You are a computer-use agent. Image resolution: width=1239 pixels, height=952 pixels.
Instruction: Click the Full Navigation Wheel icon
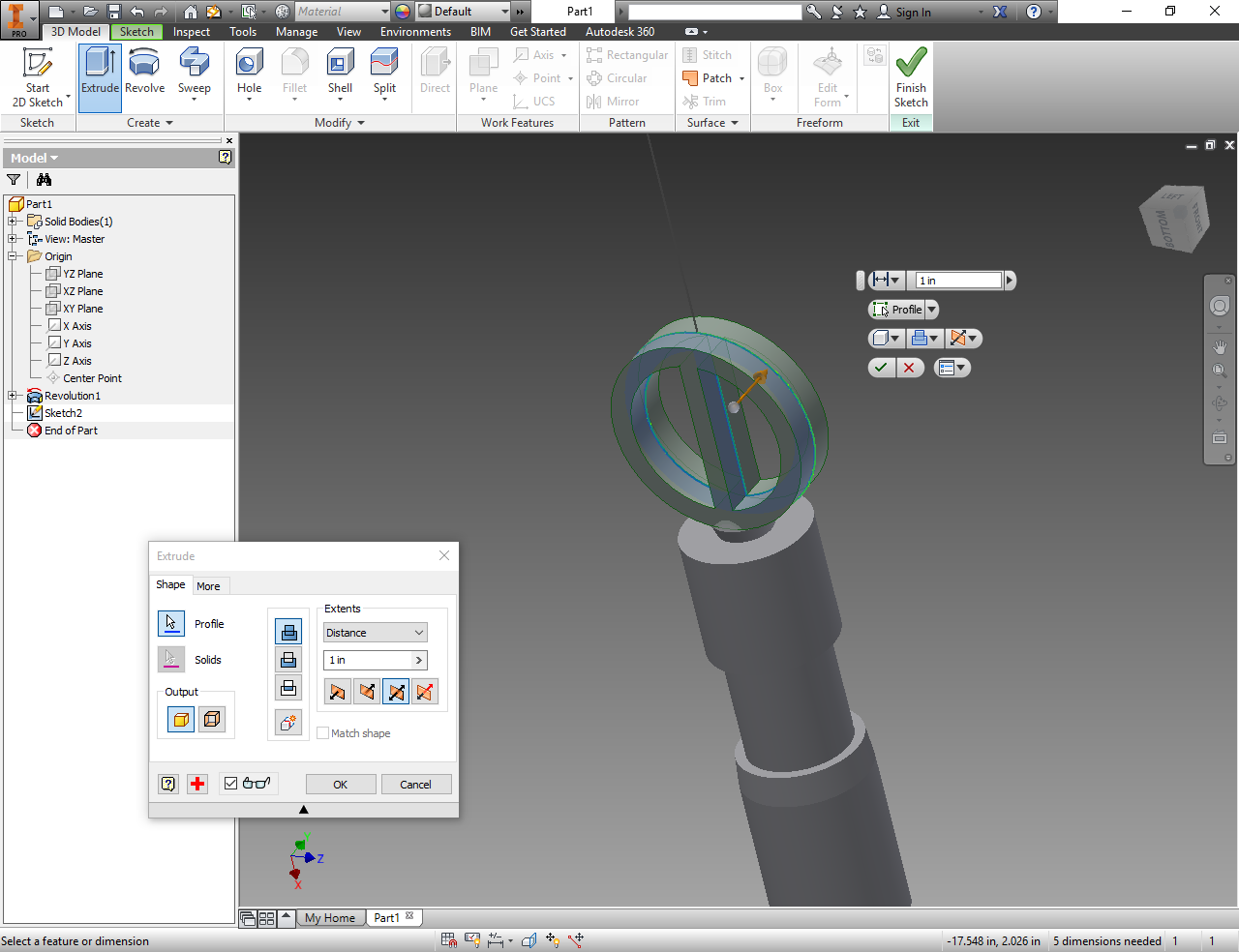click(x=1220, y=306)
